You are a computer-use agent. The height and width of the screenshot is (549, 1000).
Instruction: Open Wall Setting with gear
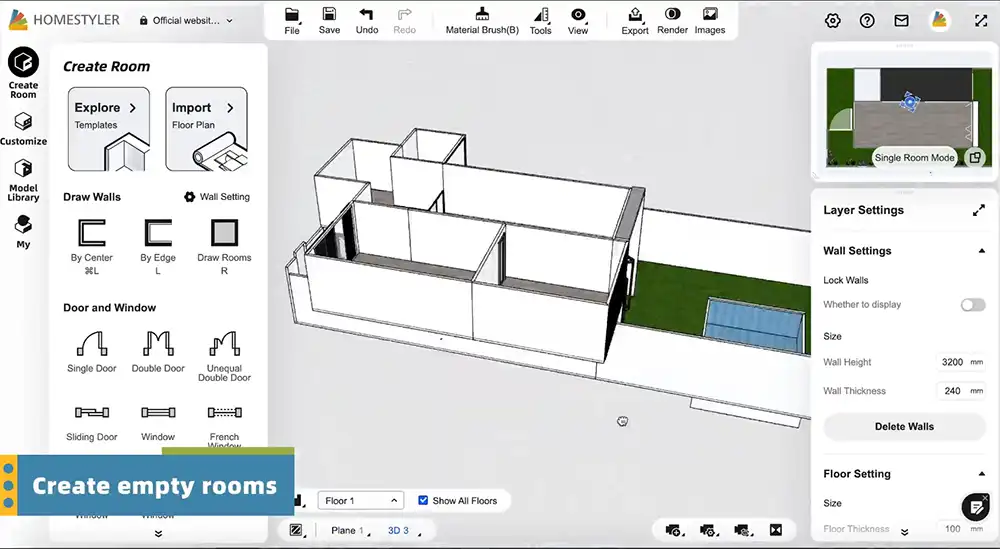(217, 197)
